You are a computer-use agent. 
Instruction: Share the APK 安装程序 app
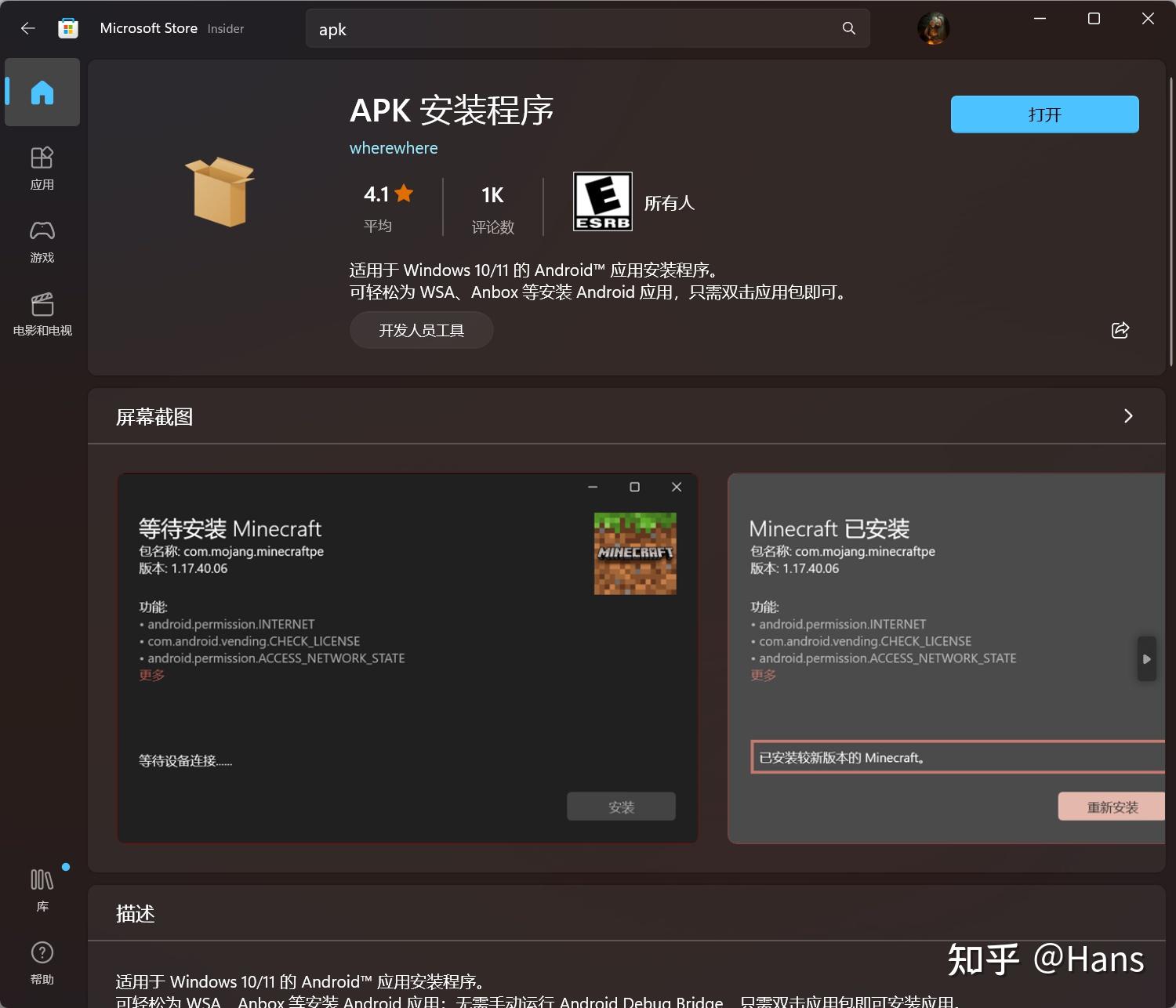click(x=1120, y=330)
